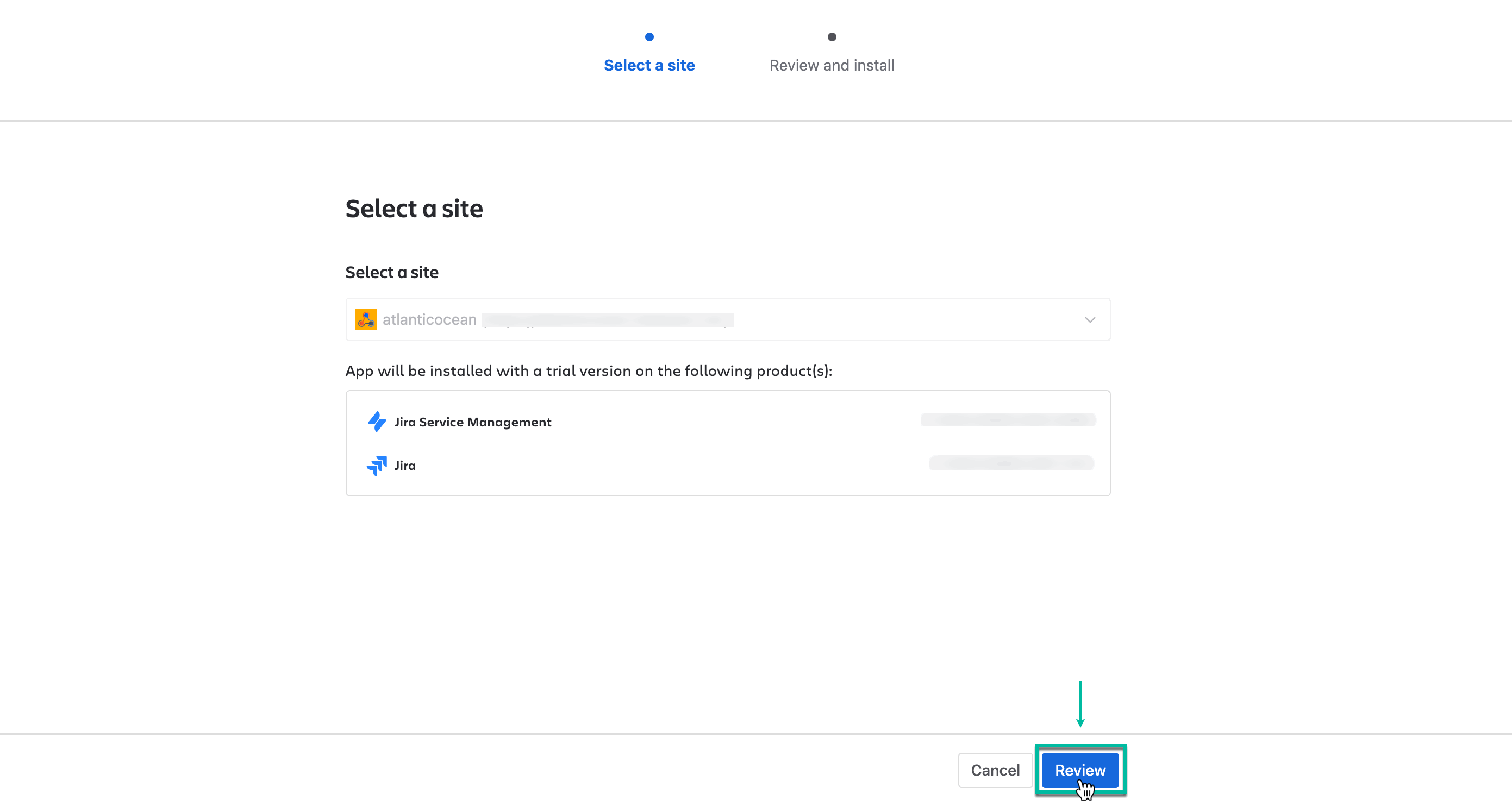
Task: Switch to the Review and install step
Action: pyautogui.click(x=832, y=65)
